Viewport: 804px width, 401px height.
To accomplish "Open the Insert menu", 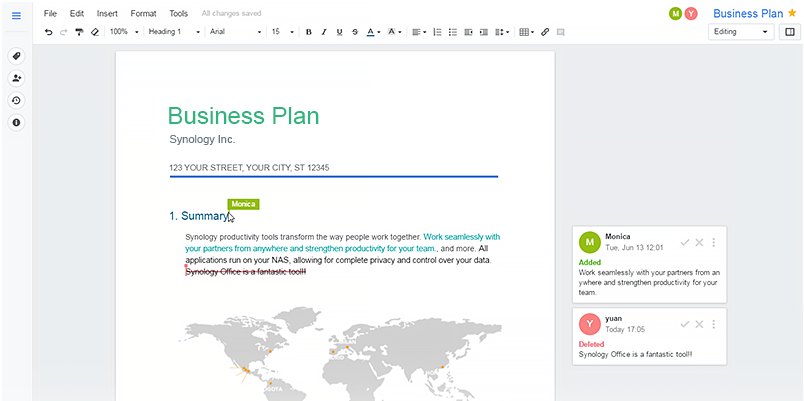I will point(107,14).
